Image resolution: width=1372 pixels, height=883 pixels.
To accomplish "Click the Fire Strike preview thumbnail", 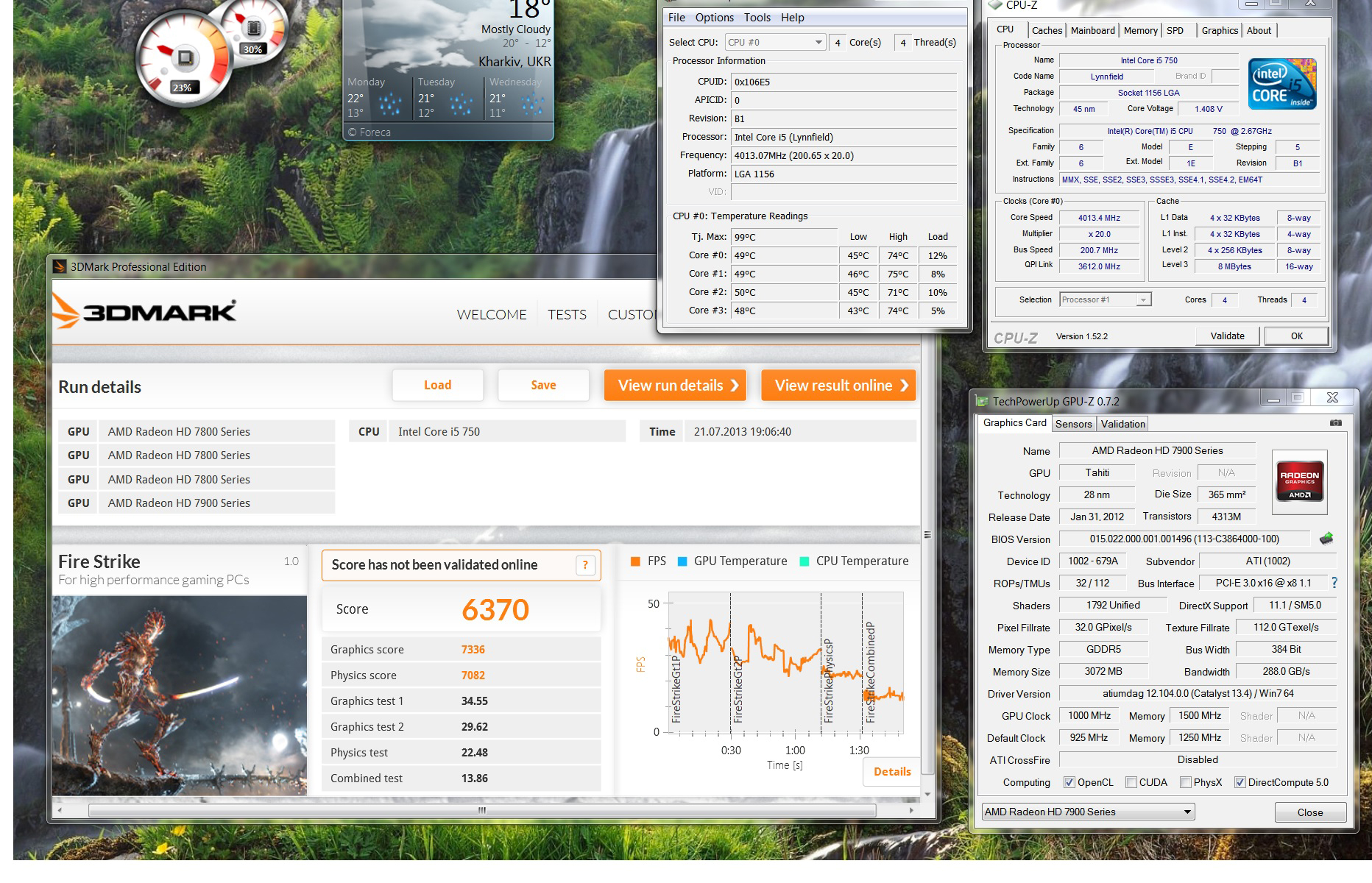I will pos(180,695).
